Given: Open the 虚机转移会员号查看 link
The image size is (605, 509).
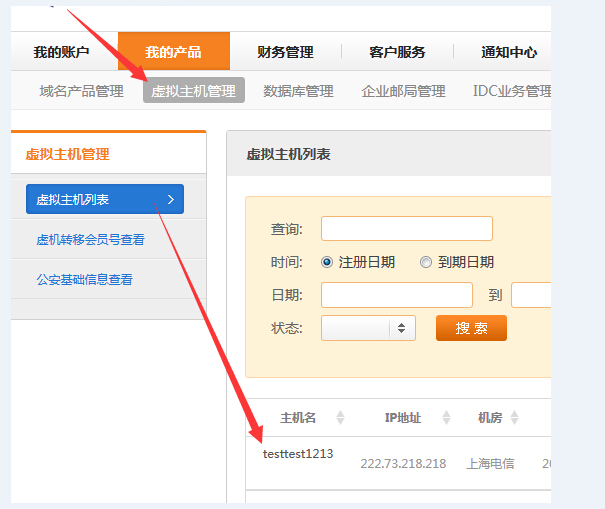Looking at the screenshot, I should pyautogui.click(x=90, y=239).
